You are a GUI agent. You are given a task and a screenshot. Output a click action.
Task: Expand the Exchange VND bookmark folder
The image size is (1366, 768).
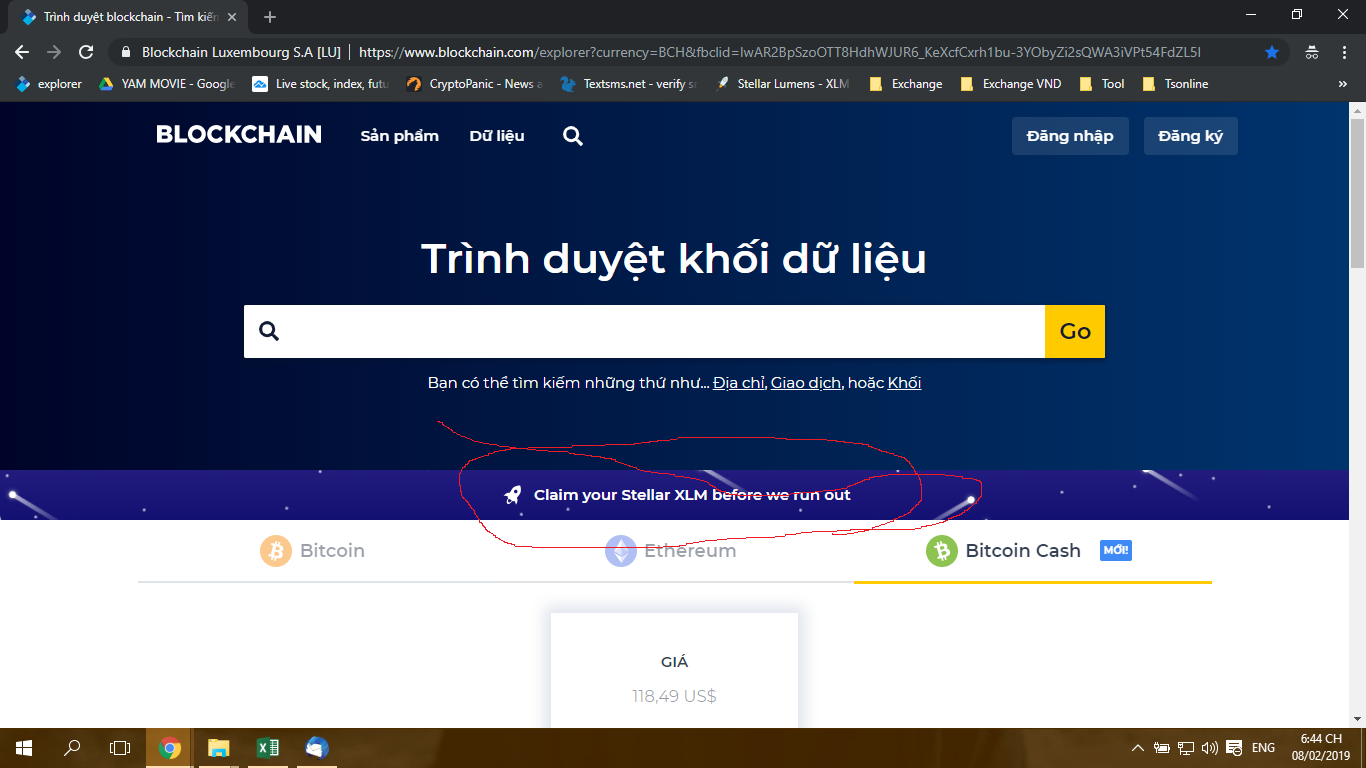1011,84
